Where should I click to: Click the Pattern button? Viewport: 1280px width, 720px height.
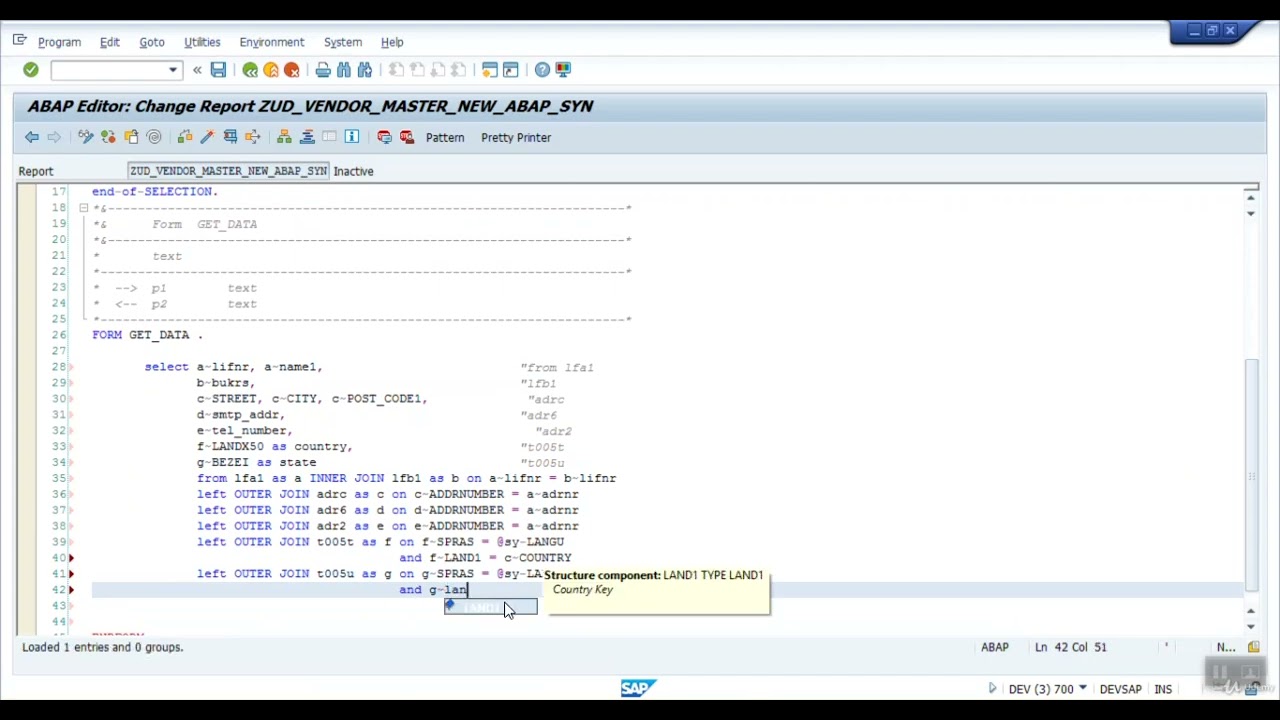(x=445, y=137)
